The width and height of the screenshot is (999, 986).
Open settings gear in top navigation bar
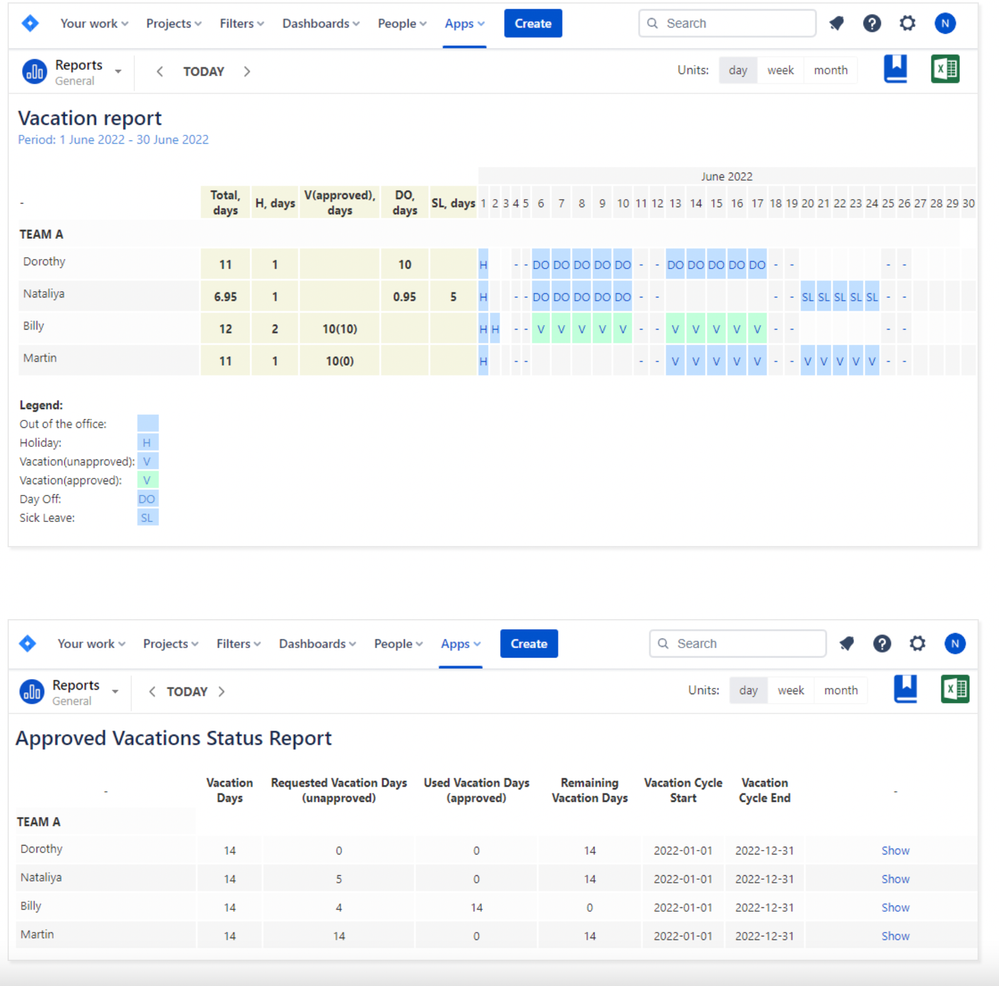[x=907, y=24]
